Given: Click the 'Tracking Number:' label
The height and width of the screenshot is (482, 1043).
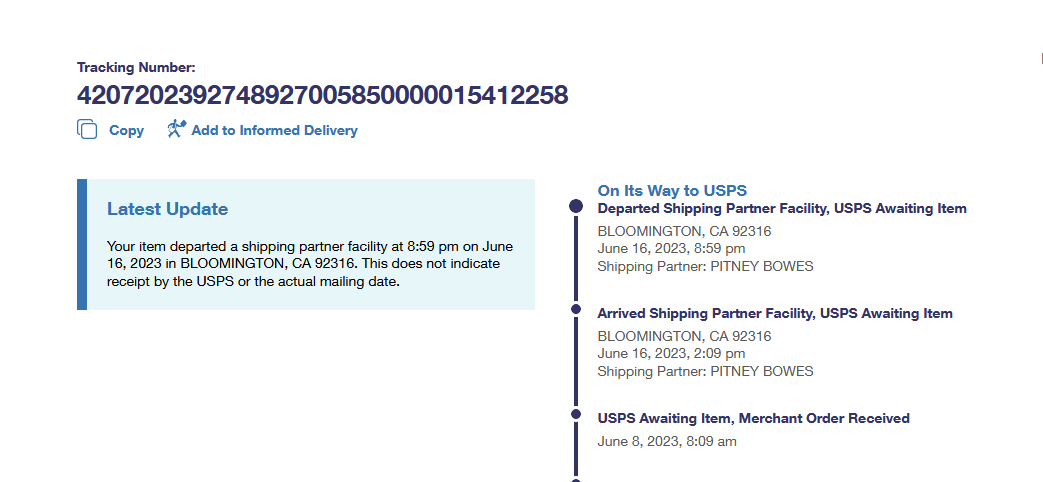Looking at the screenshot, I should 136,68.
